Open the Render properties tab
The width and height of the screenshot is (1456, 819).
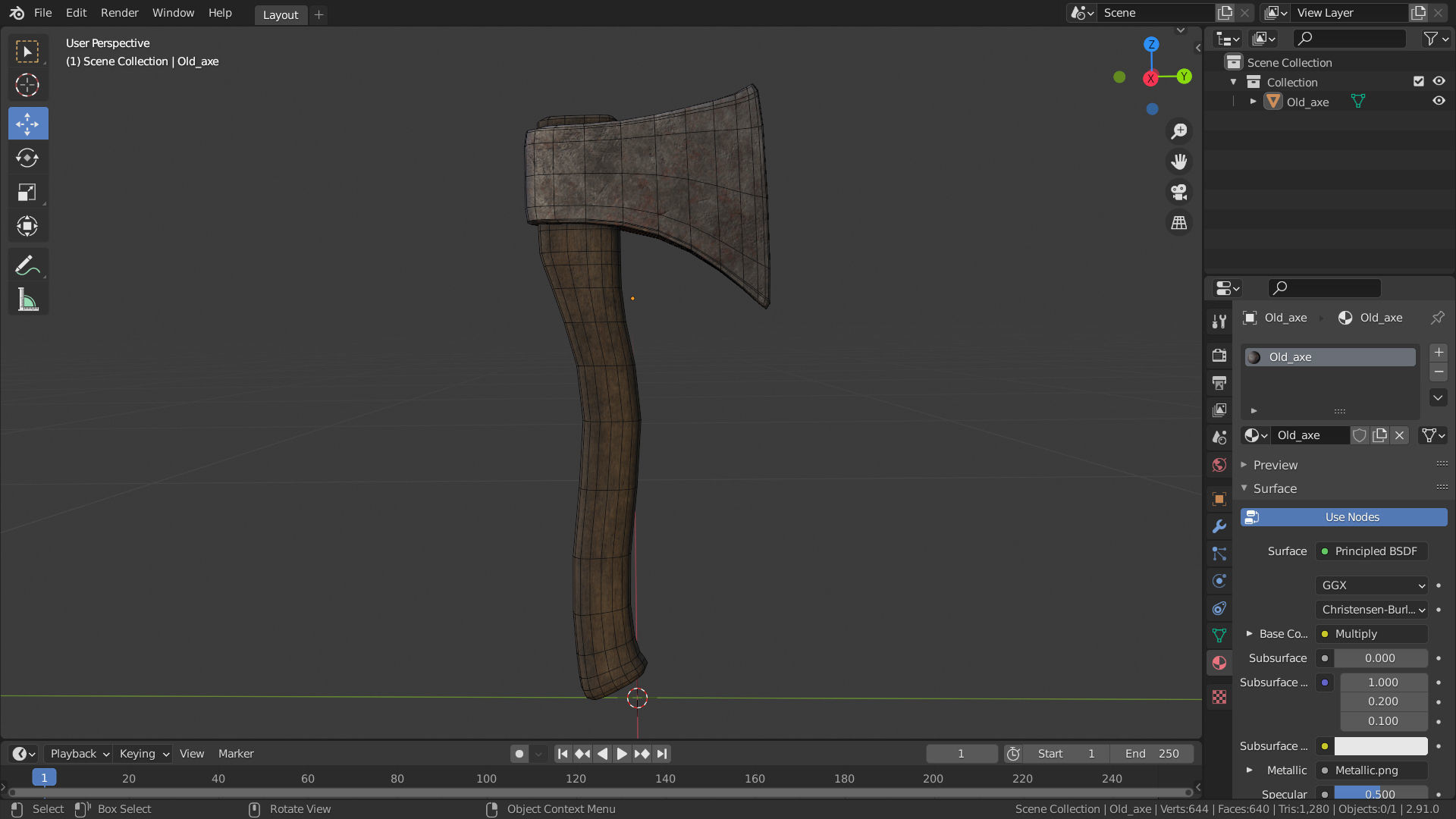click(x=1219, y=355)
